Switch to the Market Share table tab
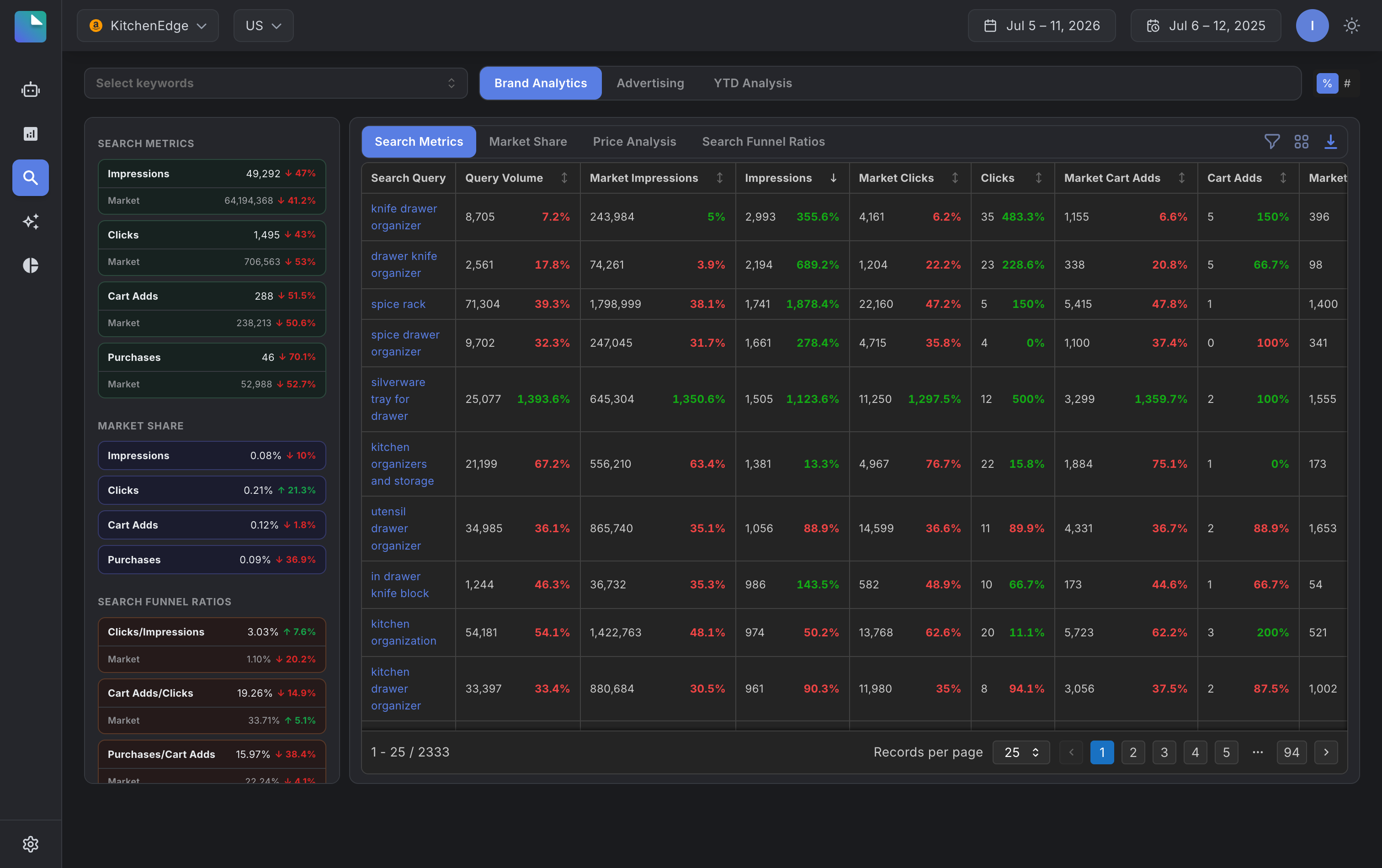1382x868 pixels. click(x=527, y=142)
